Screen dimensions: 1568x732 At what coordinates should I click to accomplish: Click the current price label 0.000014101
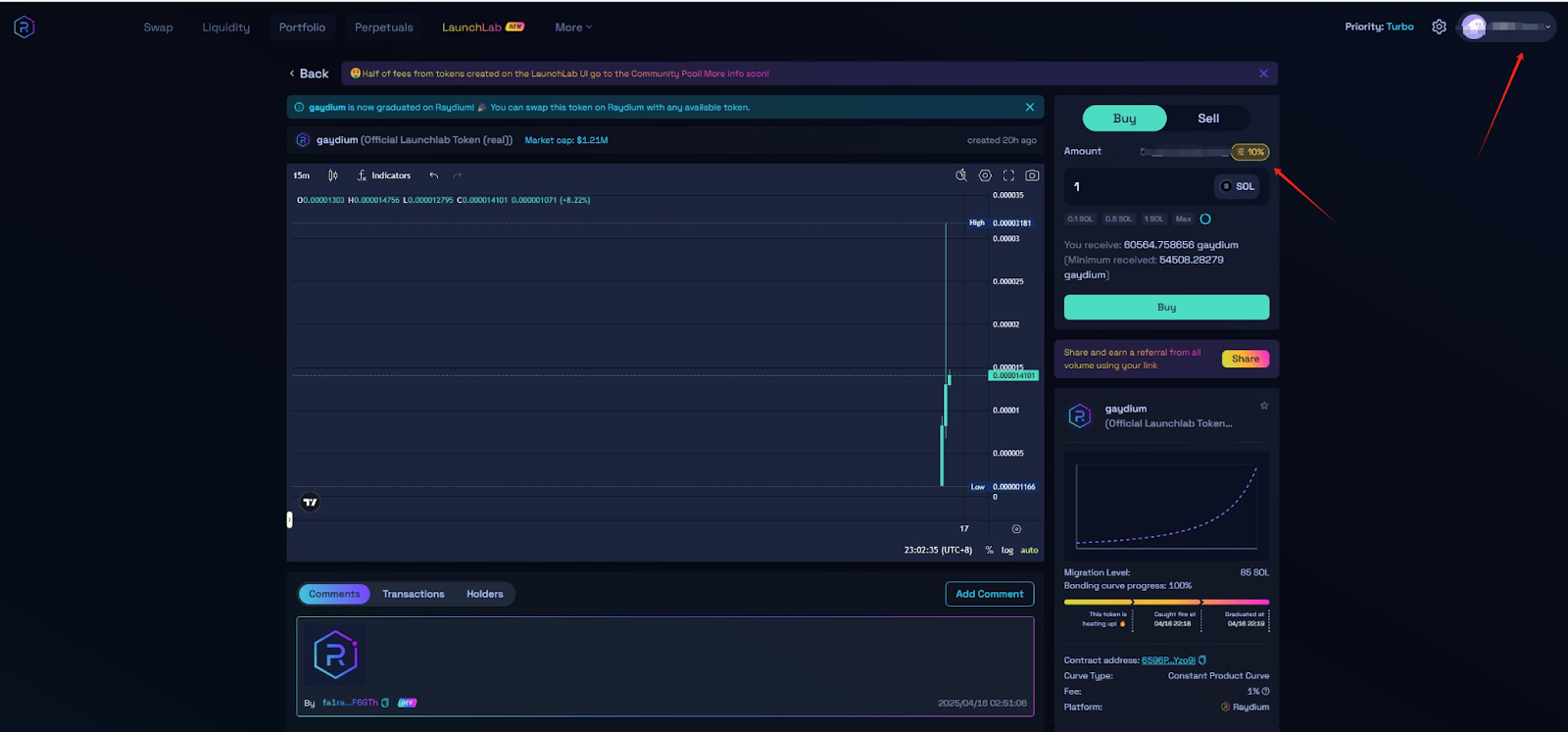[1013, 375]
